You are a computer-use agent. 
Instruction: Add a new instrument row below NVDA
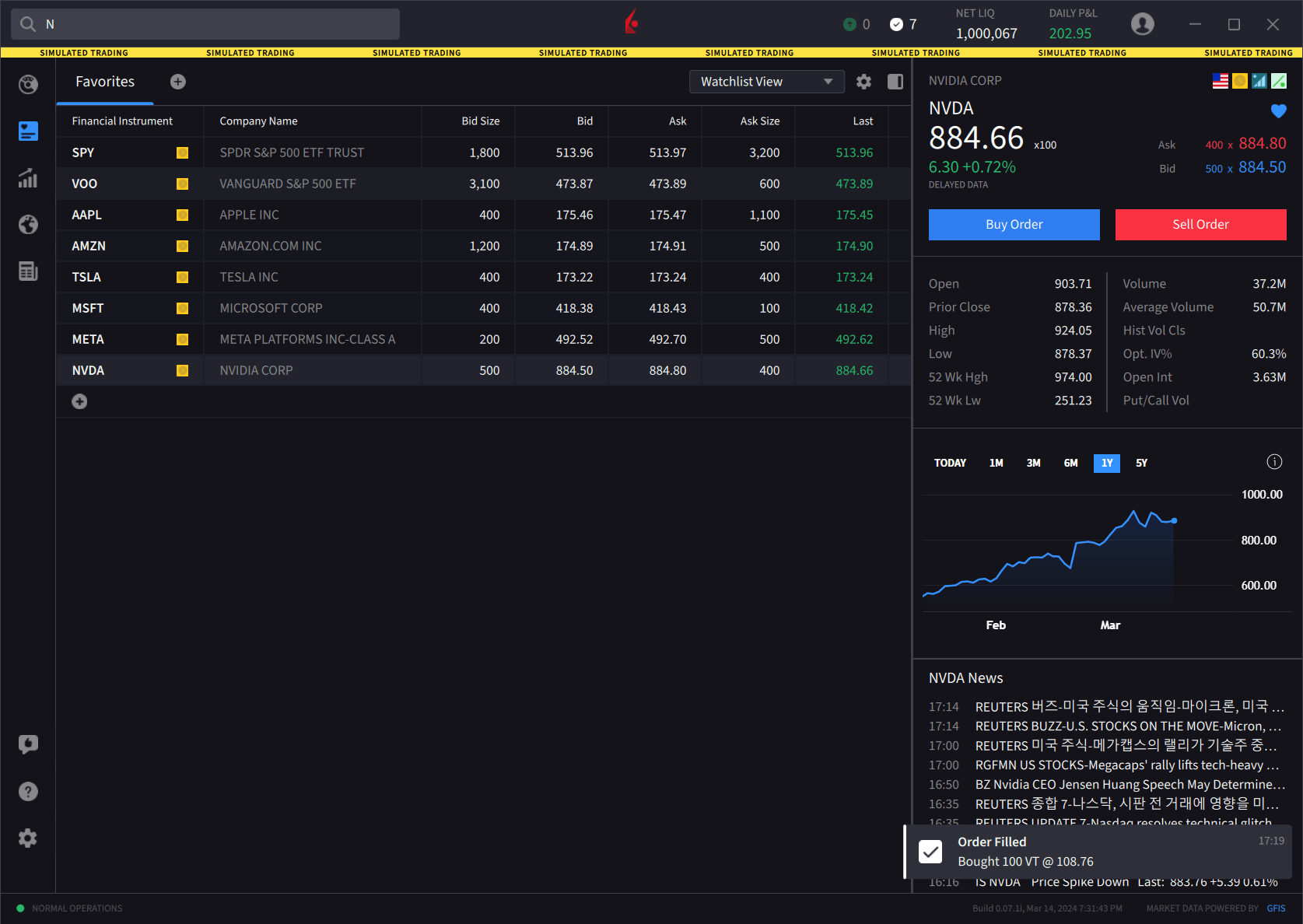click(79, 401)
